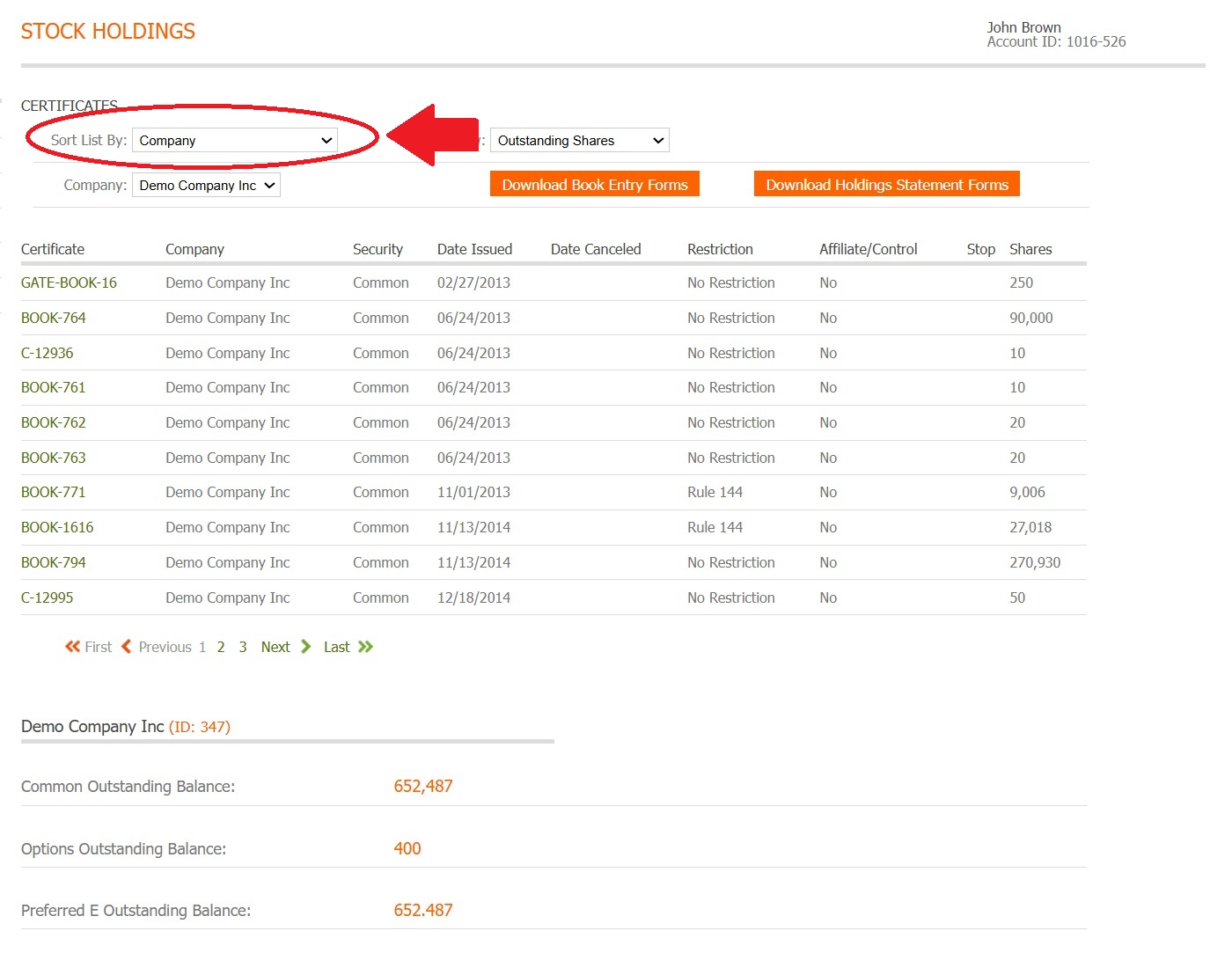Open certificate BOOK-764

point(54,319)
